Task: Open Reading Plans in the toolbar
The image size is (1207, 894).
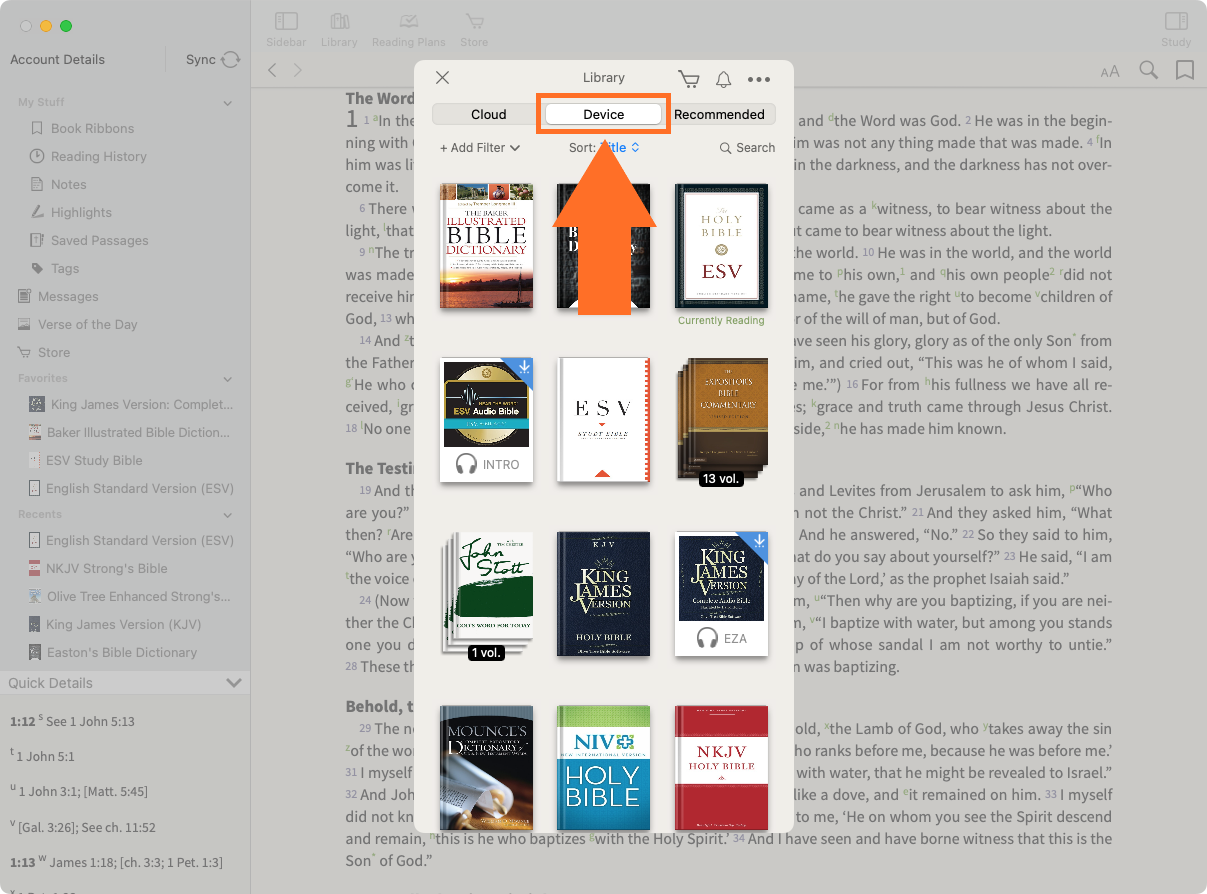Action: coord(408,29)
